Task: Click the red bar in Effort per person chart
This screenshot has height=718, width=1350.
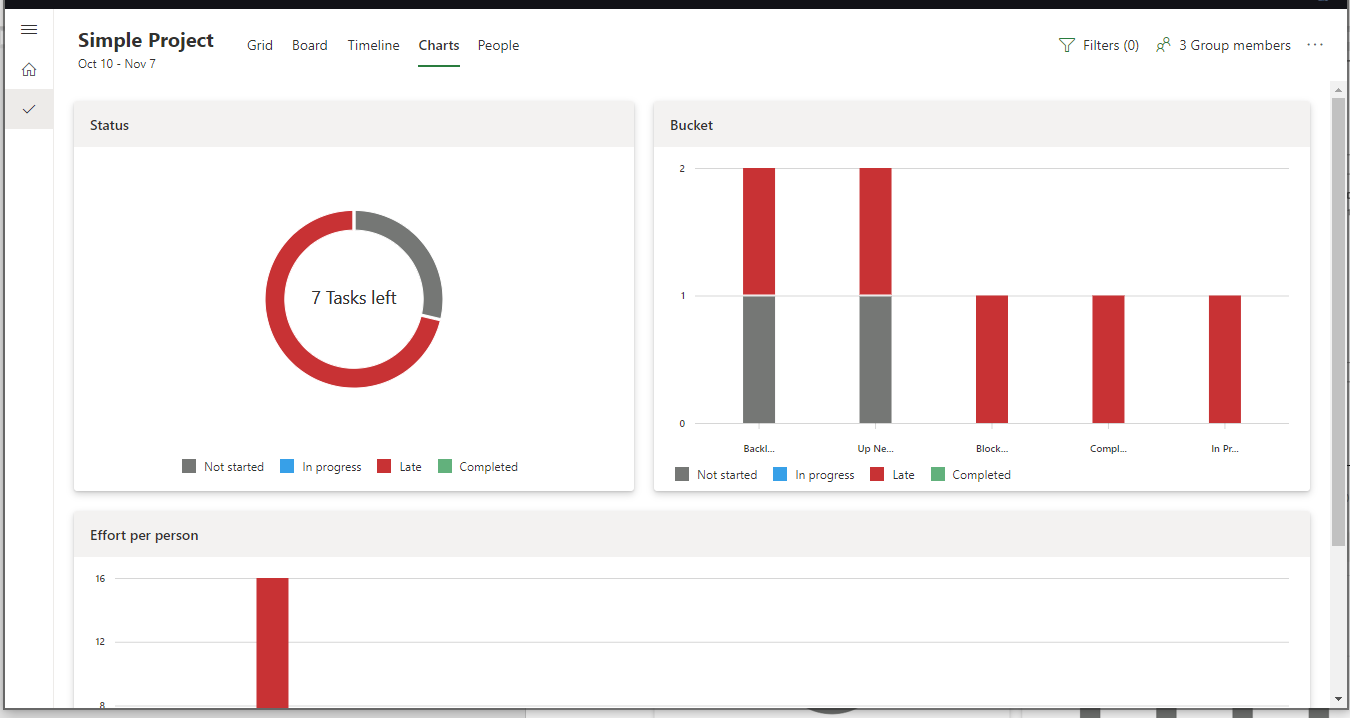Action: [x=272, y=643]
